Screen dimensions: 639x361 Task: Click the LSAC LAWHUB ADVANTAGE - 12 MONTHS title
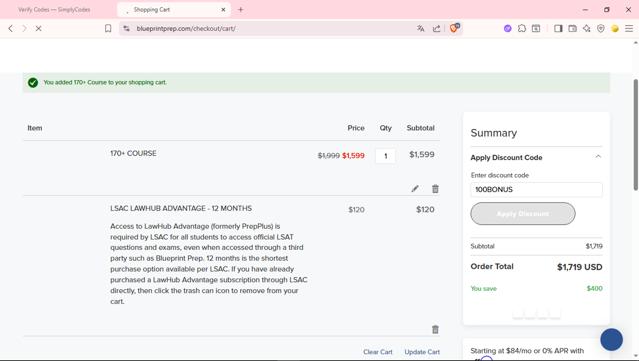181,208
